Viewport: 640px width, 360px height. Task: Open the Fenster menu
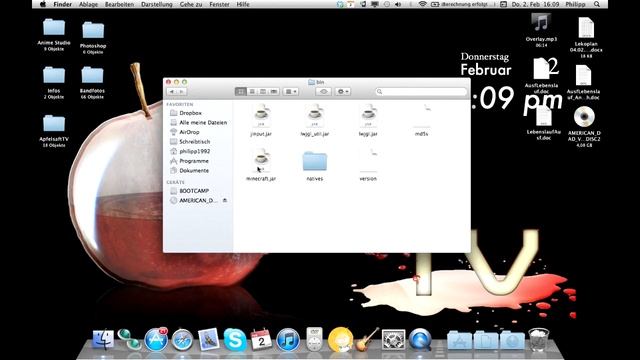coord(219,4)
